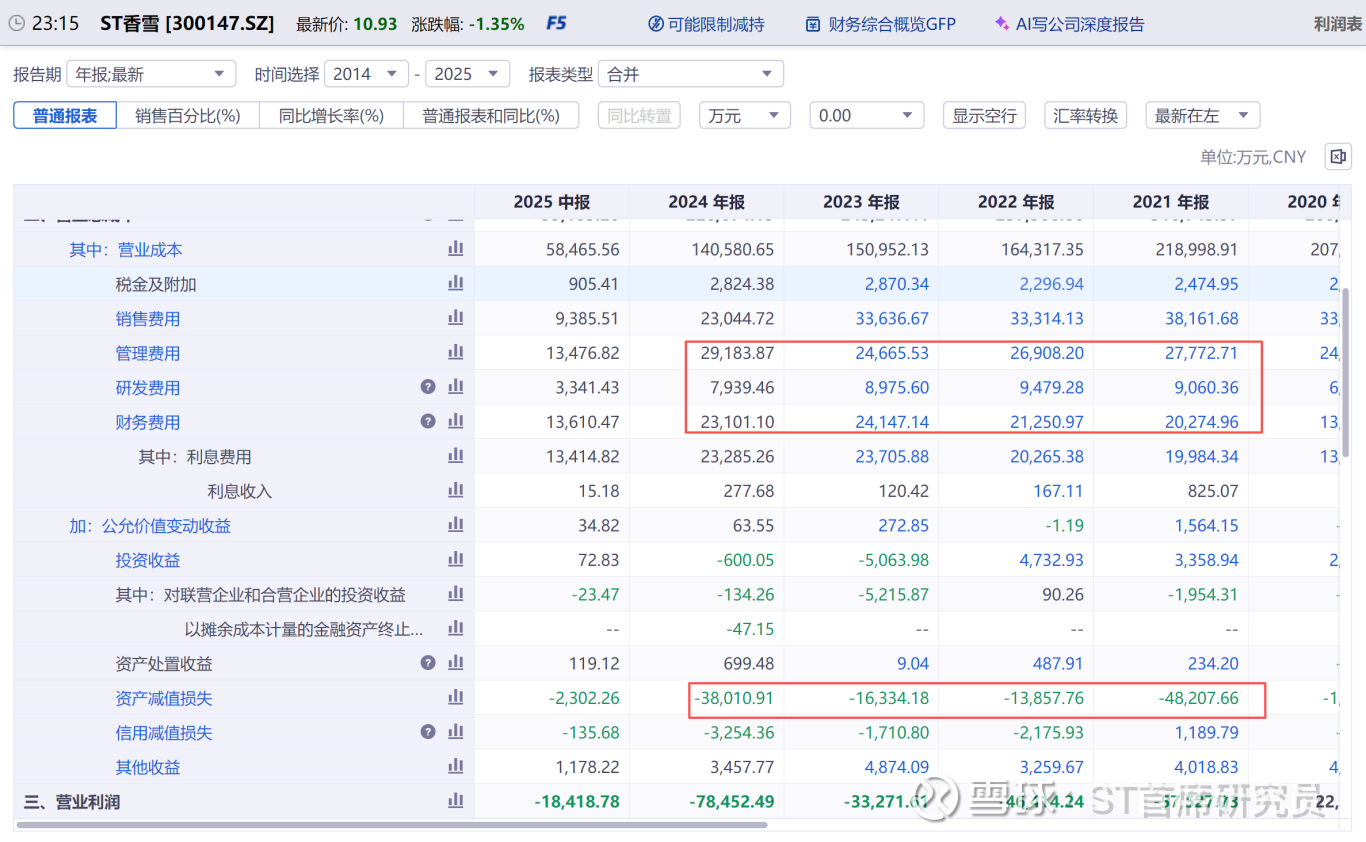Click help icon next to 财务费用

(x=428, y=422)
